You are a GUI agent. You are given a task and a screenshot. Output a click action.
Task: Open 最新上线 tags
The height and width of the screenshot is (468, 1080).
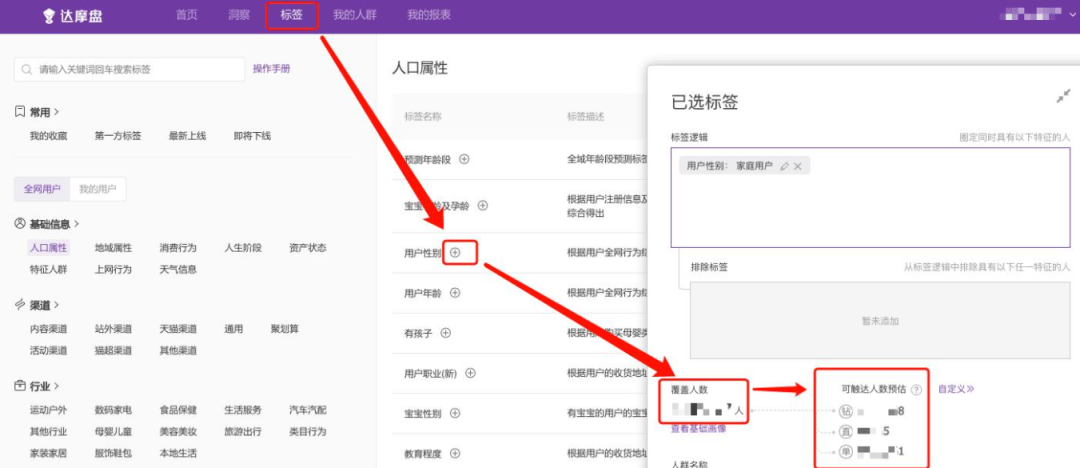pos(187,136)
